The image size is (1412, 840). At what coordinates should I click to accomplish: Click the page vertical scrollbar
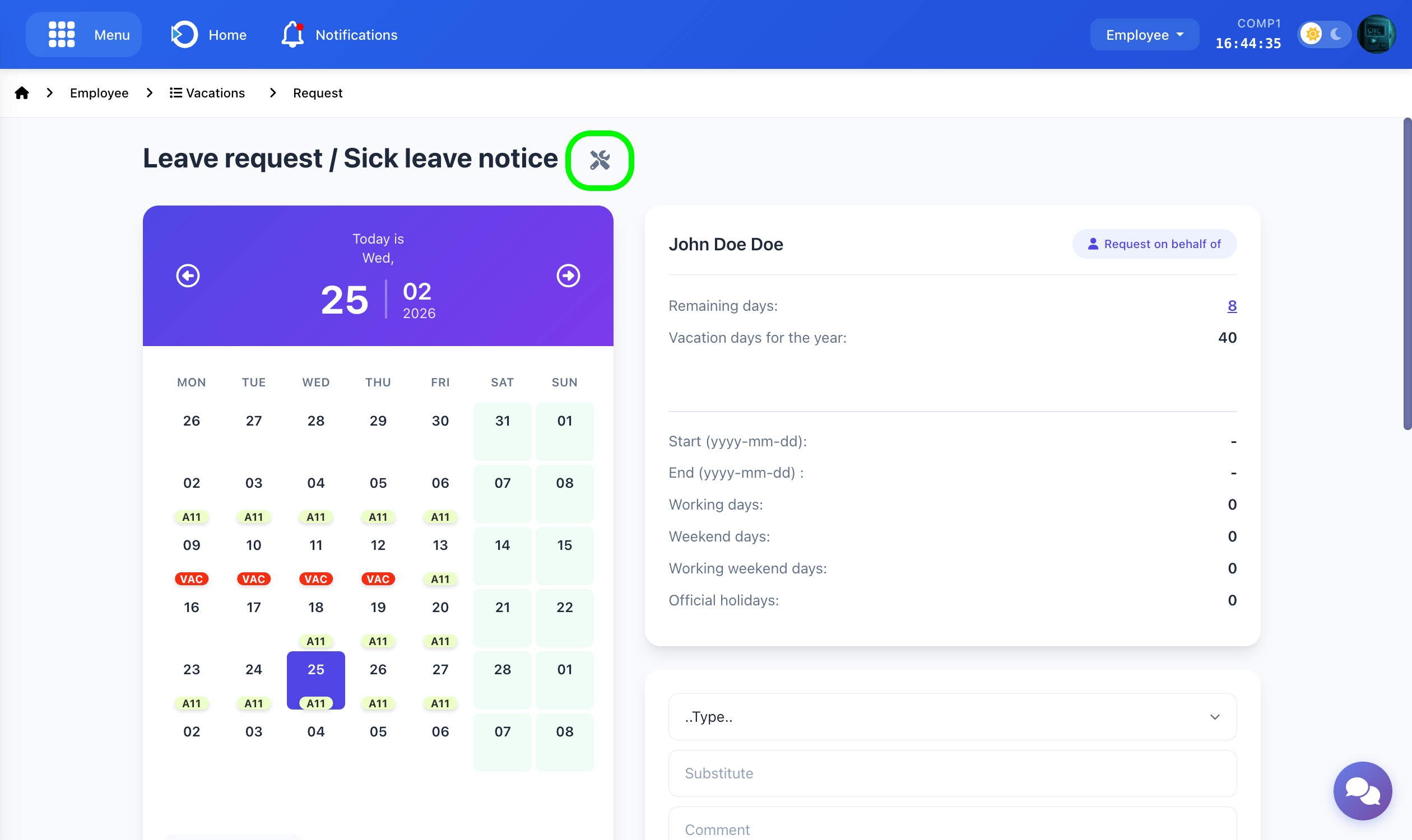click(1406, 274)
